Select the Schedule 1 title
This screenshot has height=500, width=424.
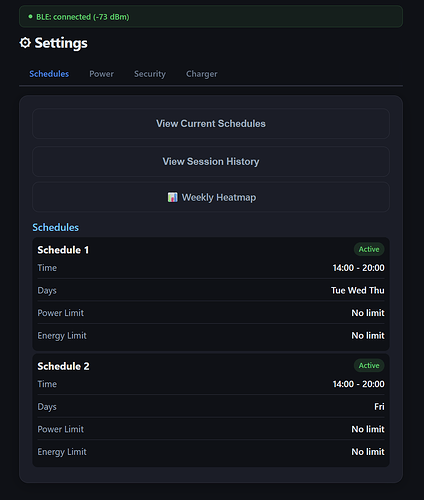63,250
